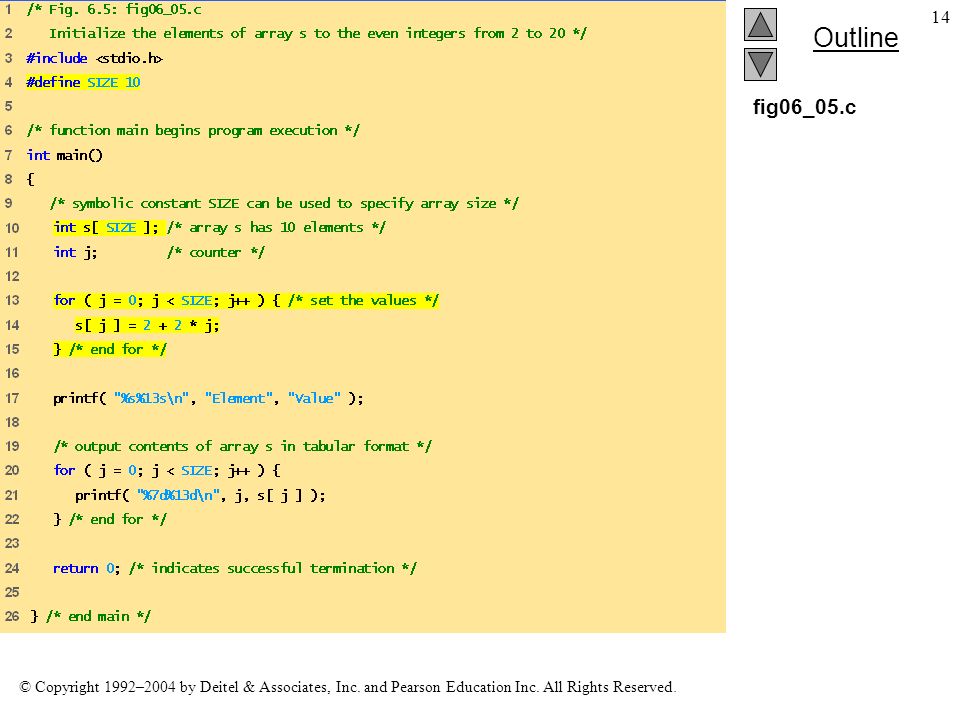Click the highlighted '} /* end for */' on line 15

(x=110, y=349)
